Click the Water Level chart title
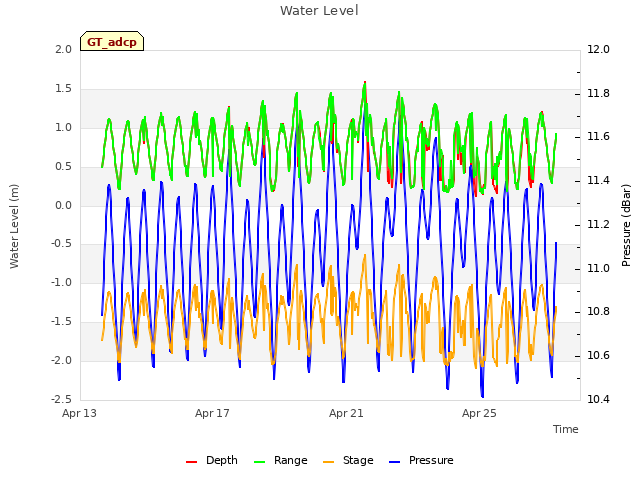Image resolution: width=640 pixels, height=480 pixels. click(319, 11)
